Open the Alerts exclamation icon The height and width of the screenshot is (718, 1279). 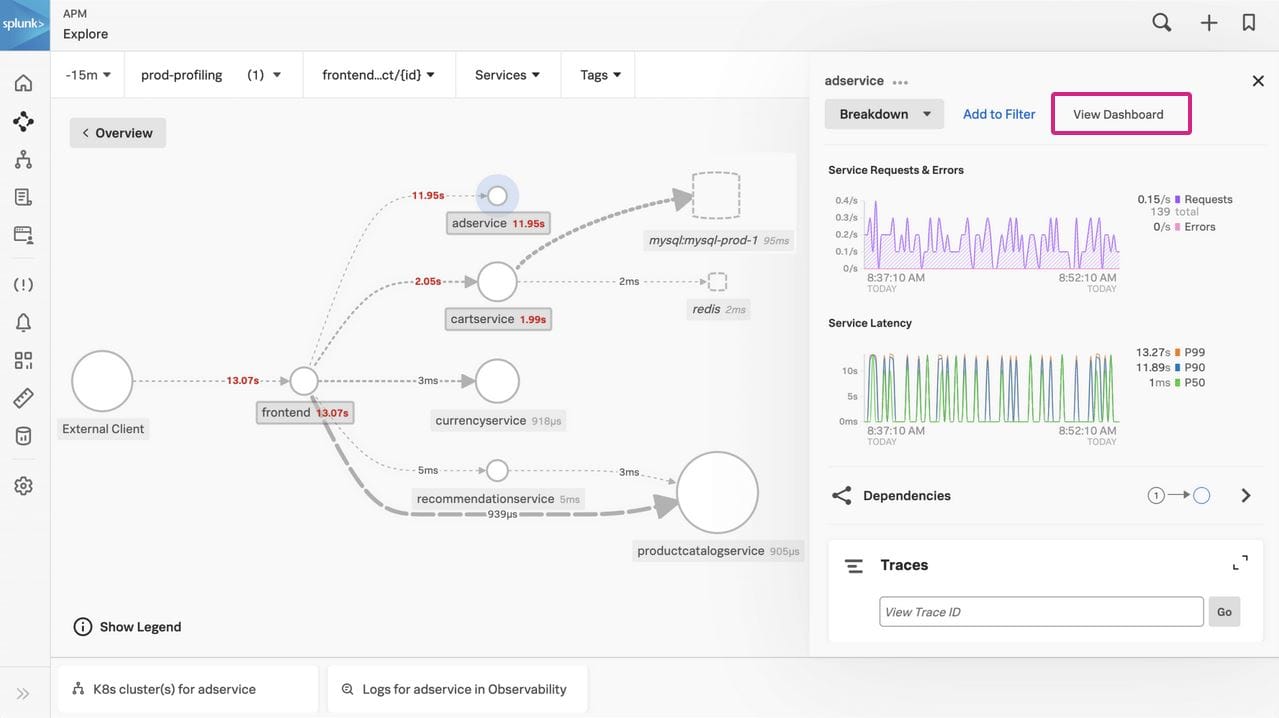24,284
